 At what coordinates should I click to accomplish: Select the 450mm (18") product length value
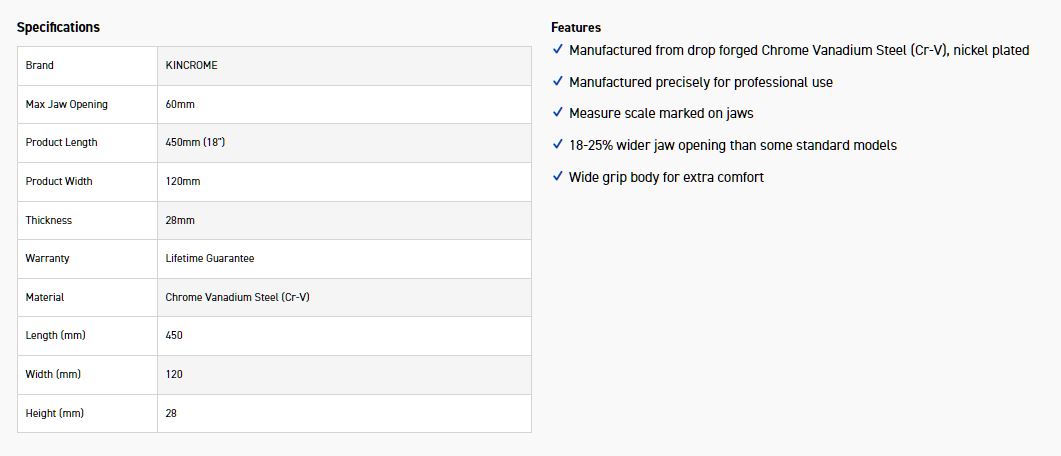click(x=195, y=143)
